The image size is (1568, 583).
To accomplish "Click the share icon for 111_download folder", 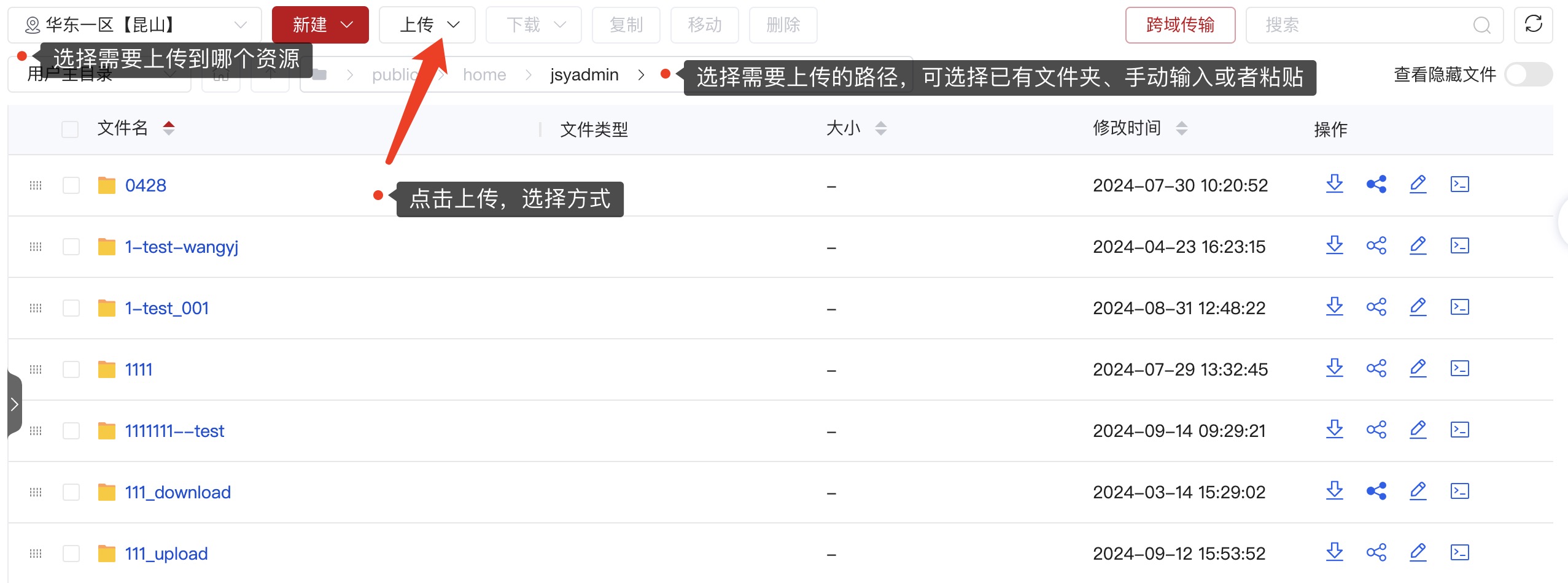I will 1376,491.
